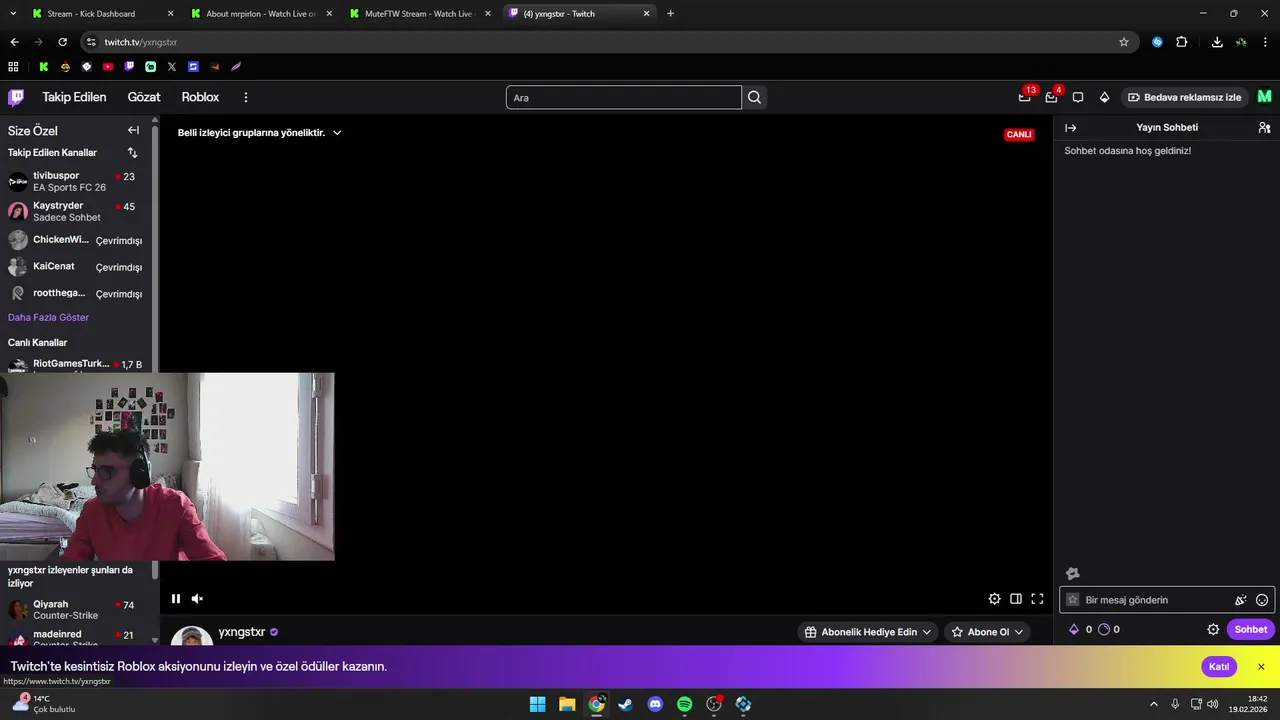Open KaiCenat offline channel
The width and height of the screenshot is (1280, 720).
coord(76,267)
